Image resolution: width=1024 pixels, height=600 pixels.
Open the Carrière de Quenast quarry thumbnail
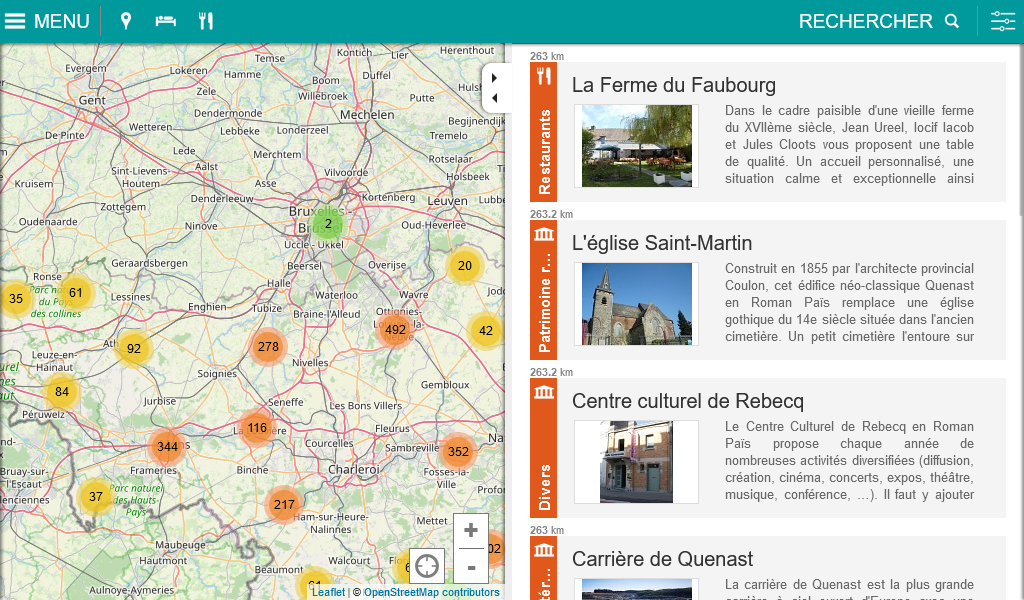[637, 589]
